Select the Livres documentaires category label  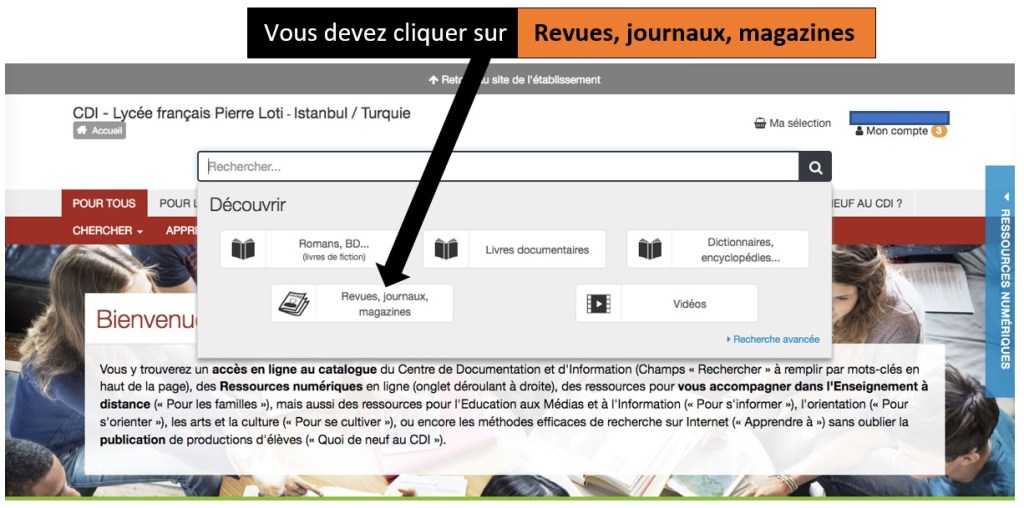(537, 249)
